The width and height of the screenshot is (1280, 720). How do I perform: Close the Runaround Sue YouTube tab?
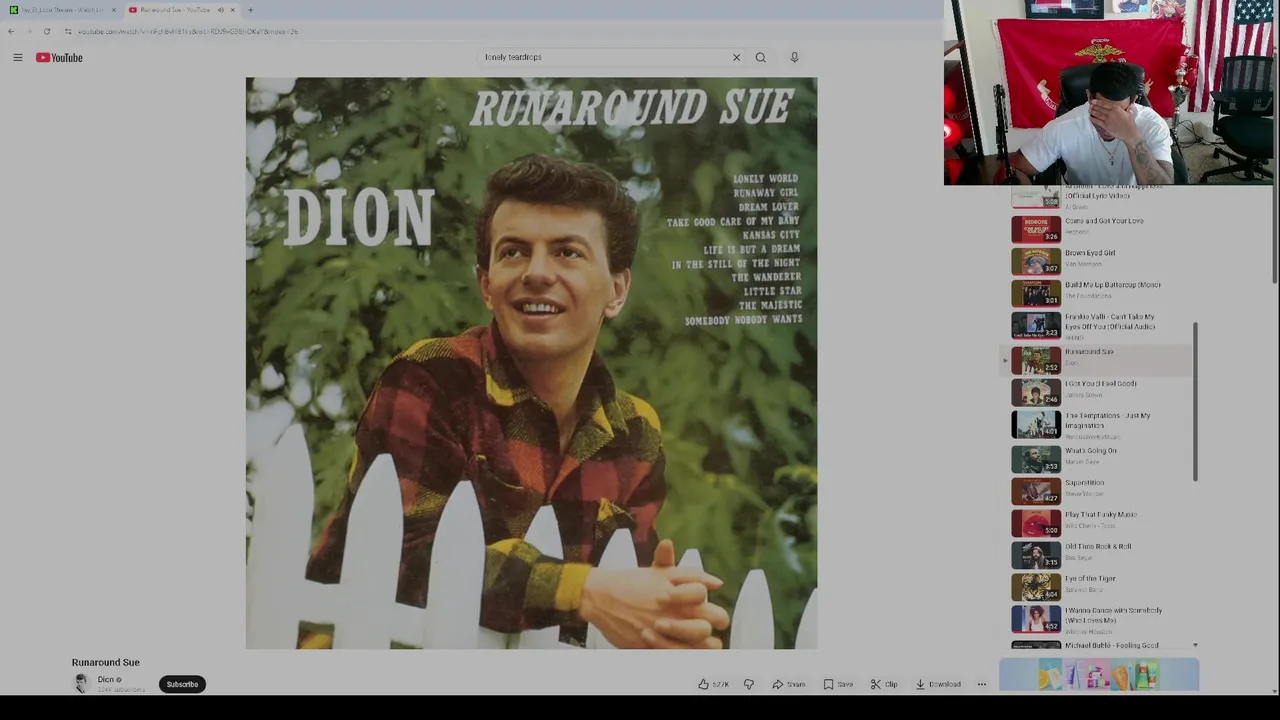click(x=232, y=10)
